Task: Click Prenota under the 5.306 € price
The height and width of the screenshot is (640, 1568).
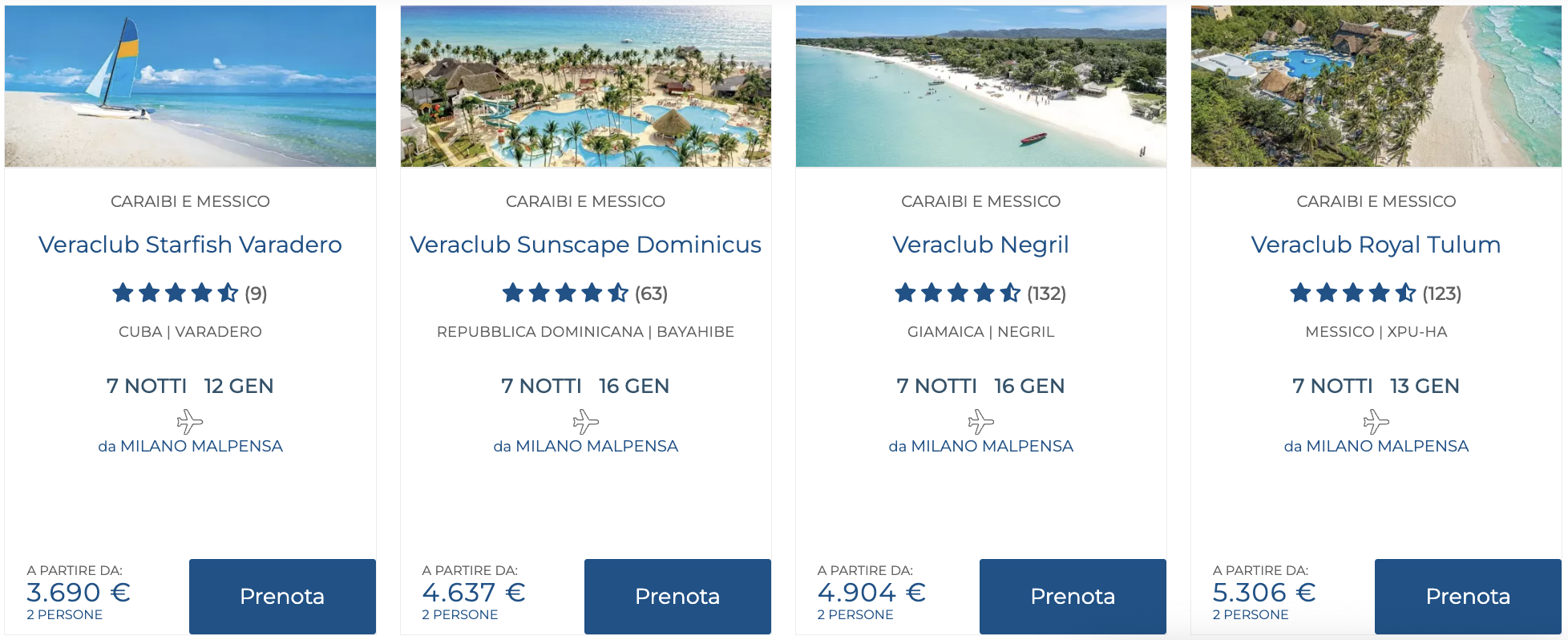Action: coord(1466,597)
